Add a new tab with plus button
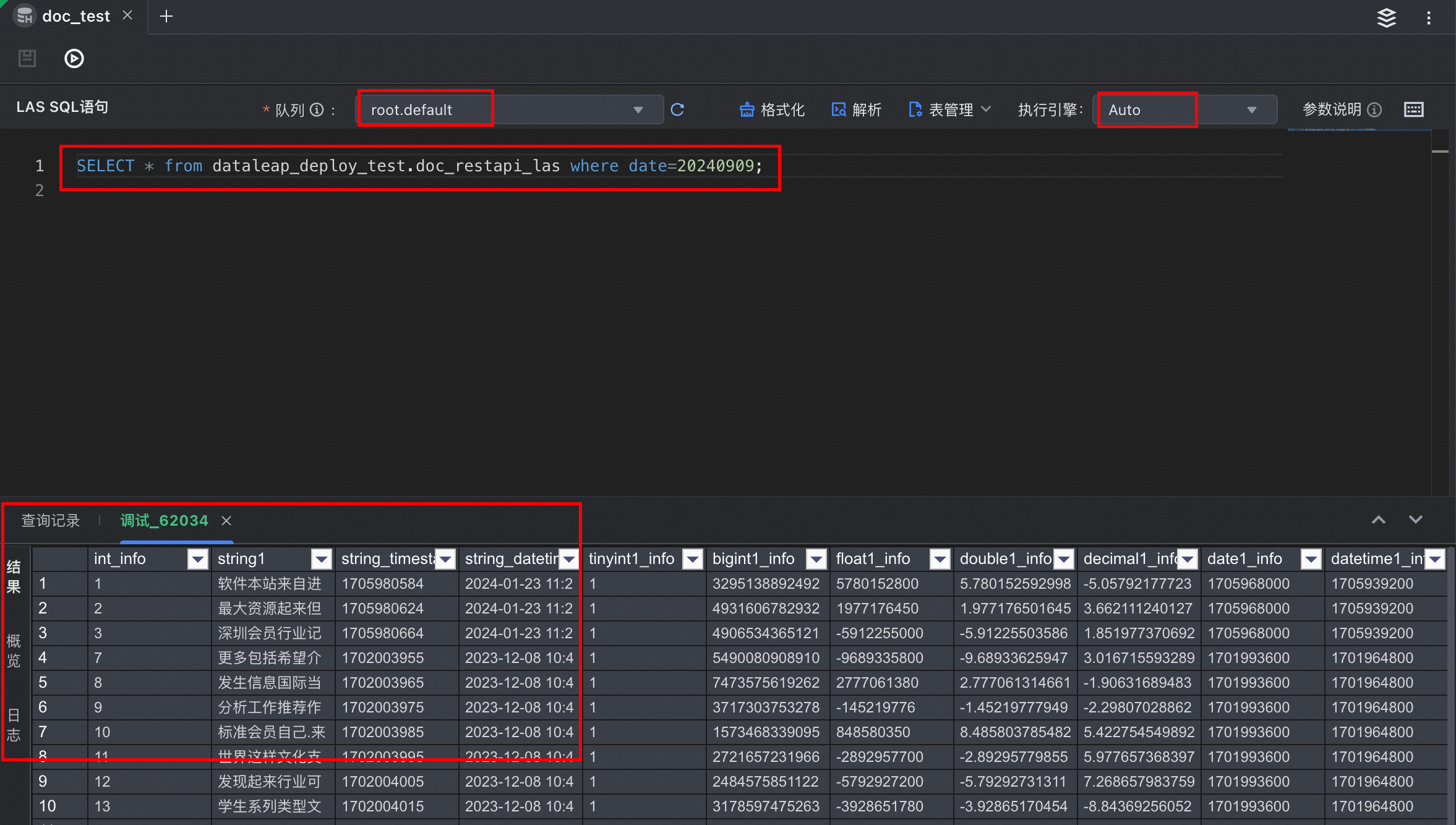 tap(166, 17)
